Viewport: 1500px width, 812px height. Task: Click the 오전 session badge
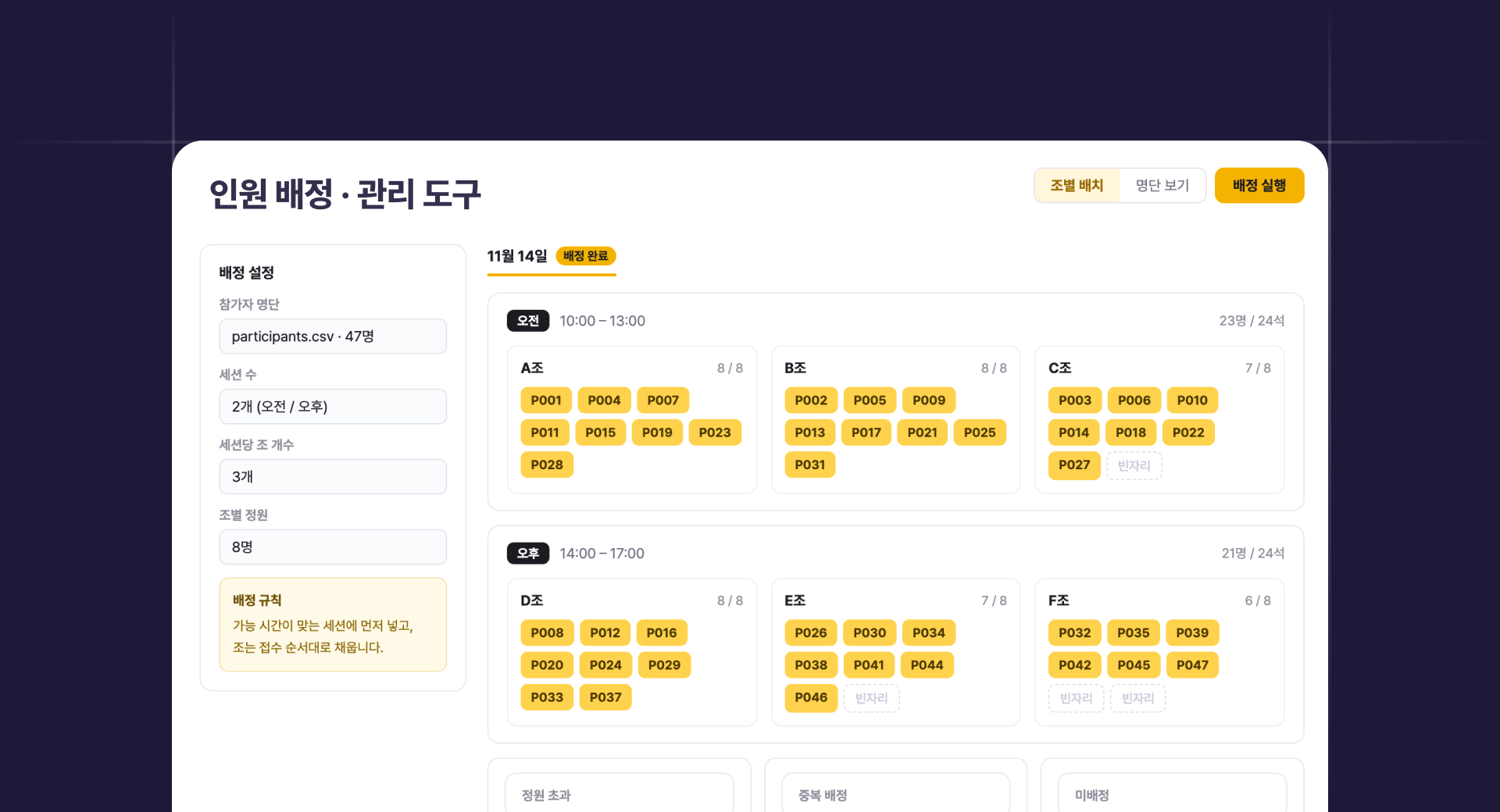tap(528, 321)
